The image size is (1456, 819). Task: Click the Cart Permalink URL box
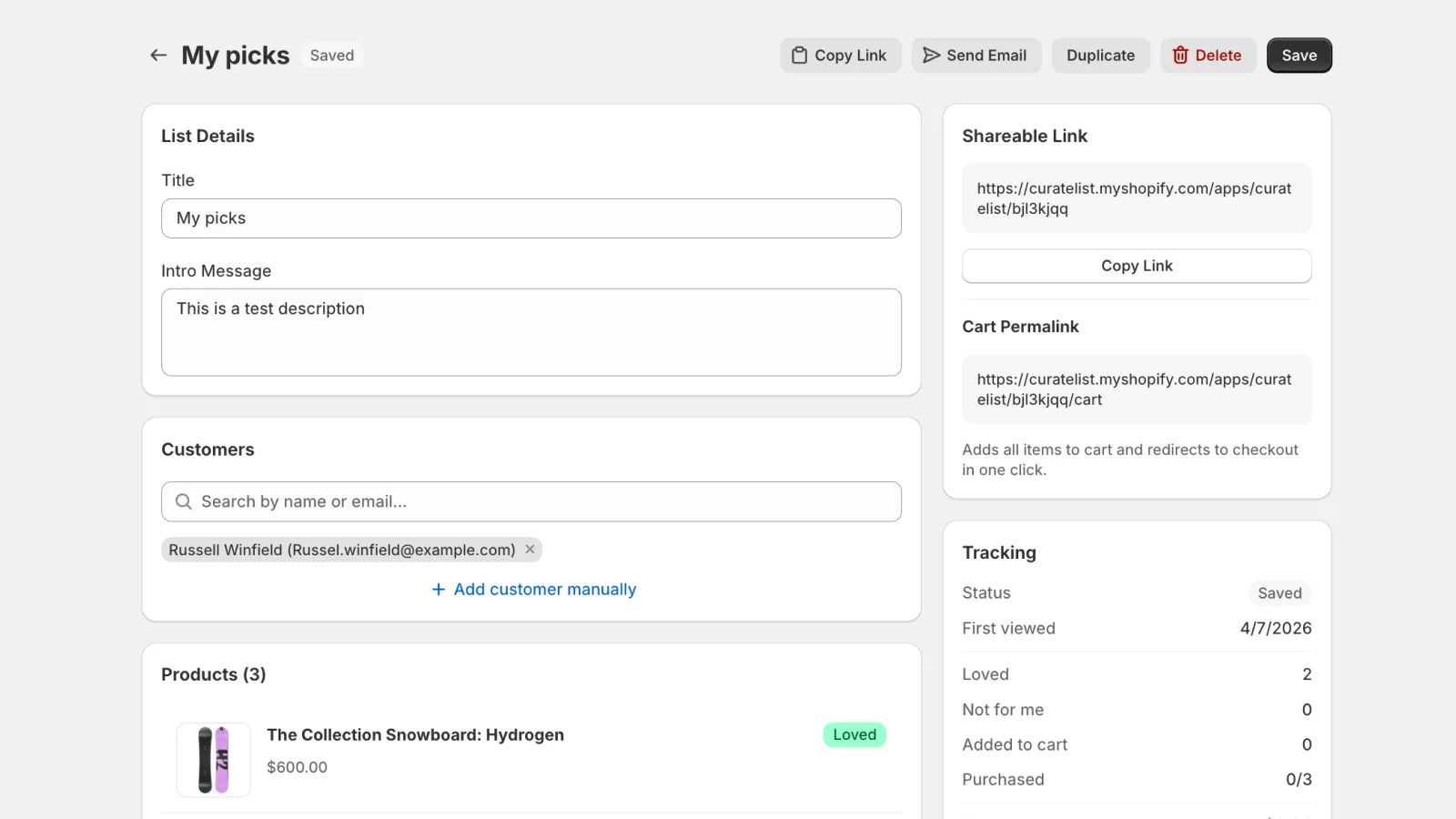click(x=1134, y=389)
